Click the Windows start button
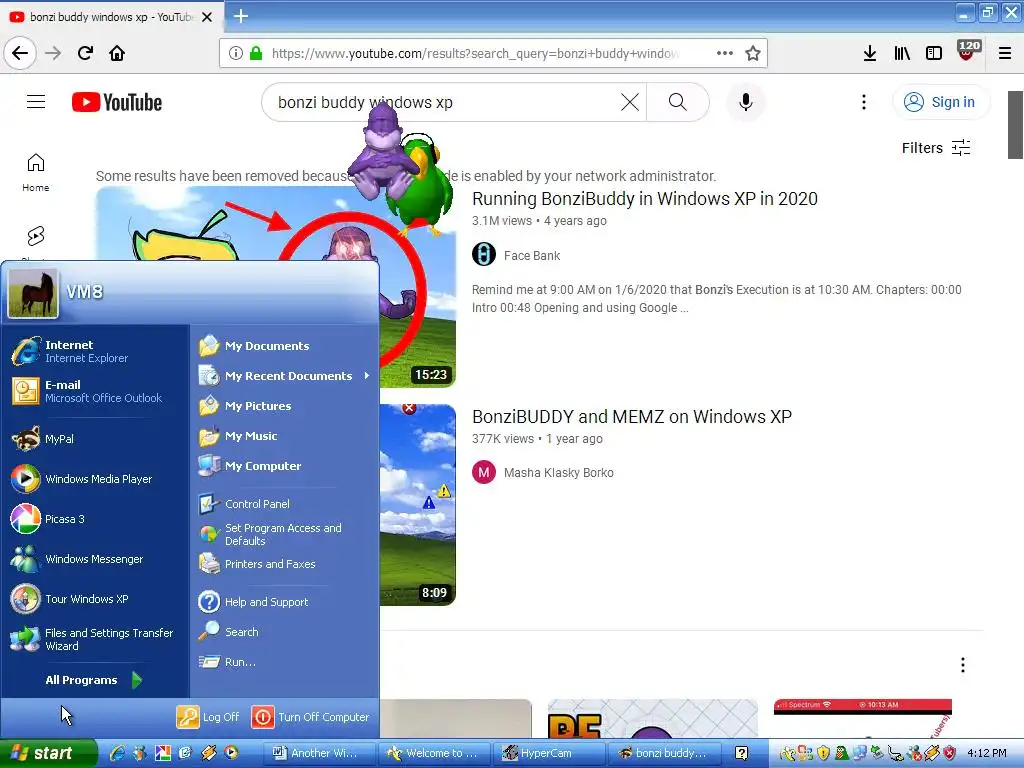Image resolution: width=1024 pixels, height=768 pixels. tap(47, 753)
